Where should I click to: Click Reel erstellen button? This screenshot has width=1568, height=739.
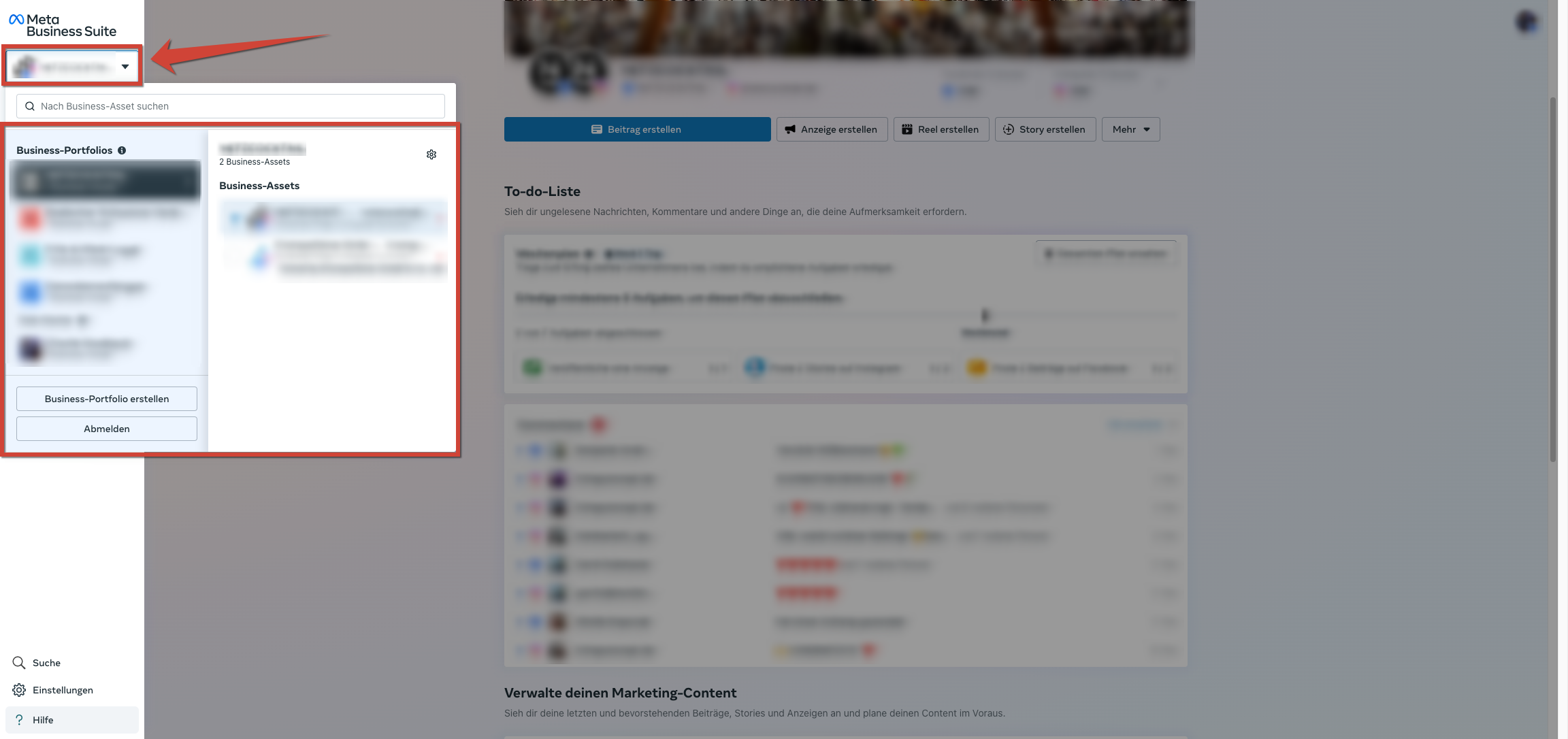941,129
